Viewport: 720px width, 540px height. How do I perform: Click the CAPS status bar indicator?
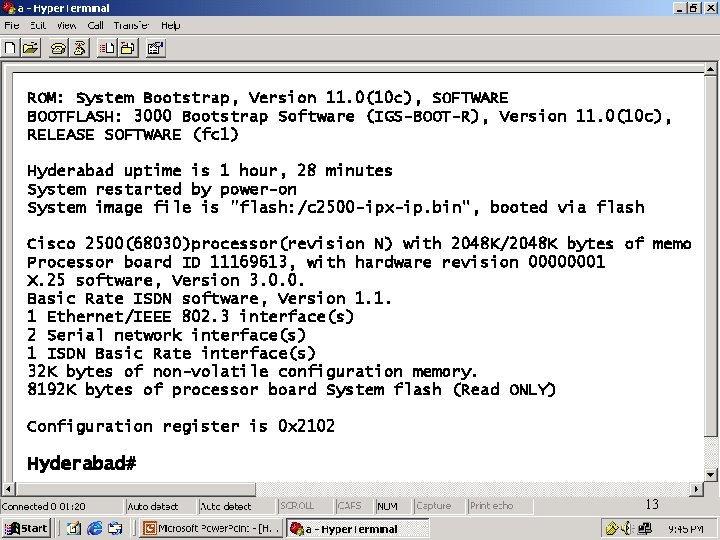(354, 506)
